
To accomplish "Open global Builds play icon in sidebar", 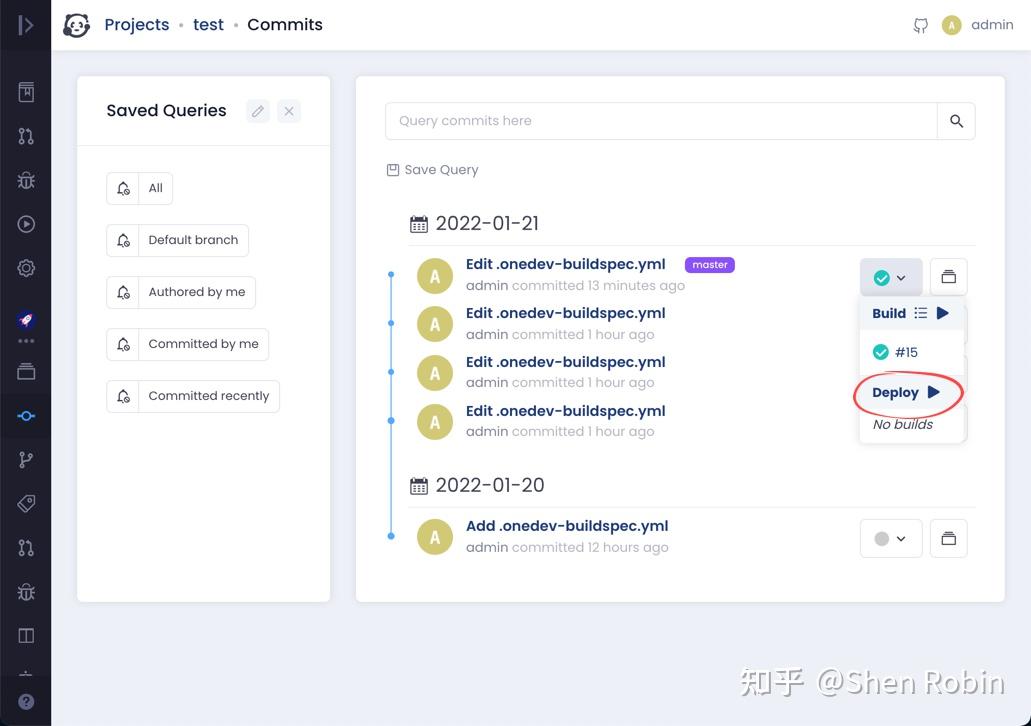I will click(x=26, y=224).
